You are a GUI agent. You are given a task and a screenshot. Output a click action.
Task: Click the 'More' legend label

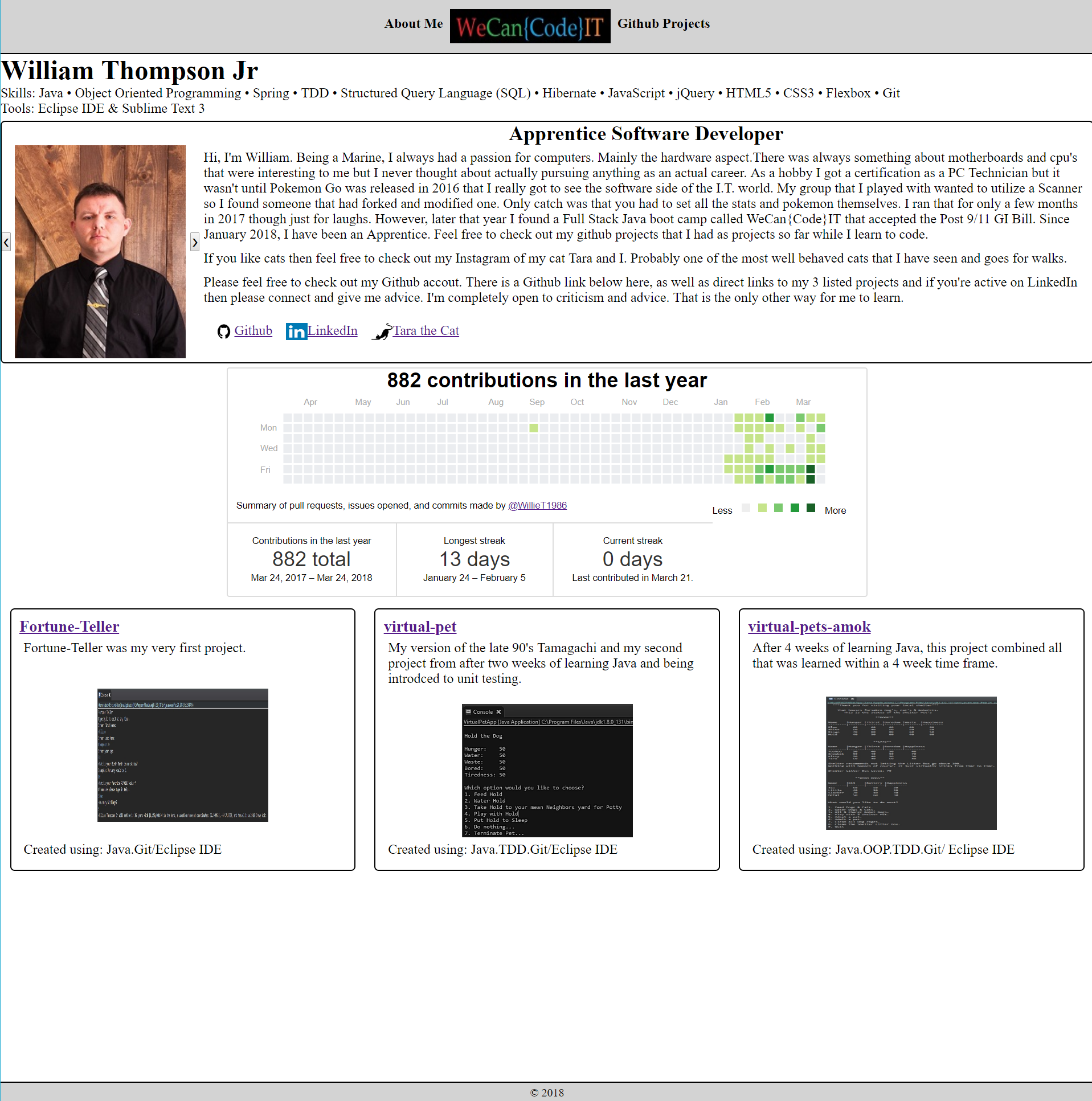[835, 510]
